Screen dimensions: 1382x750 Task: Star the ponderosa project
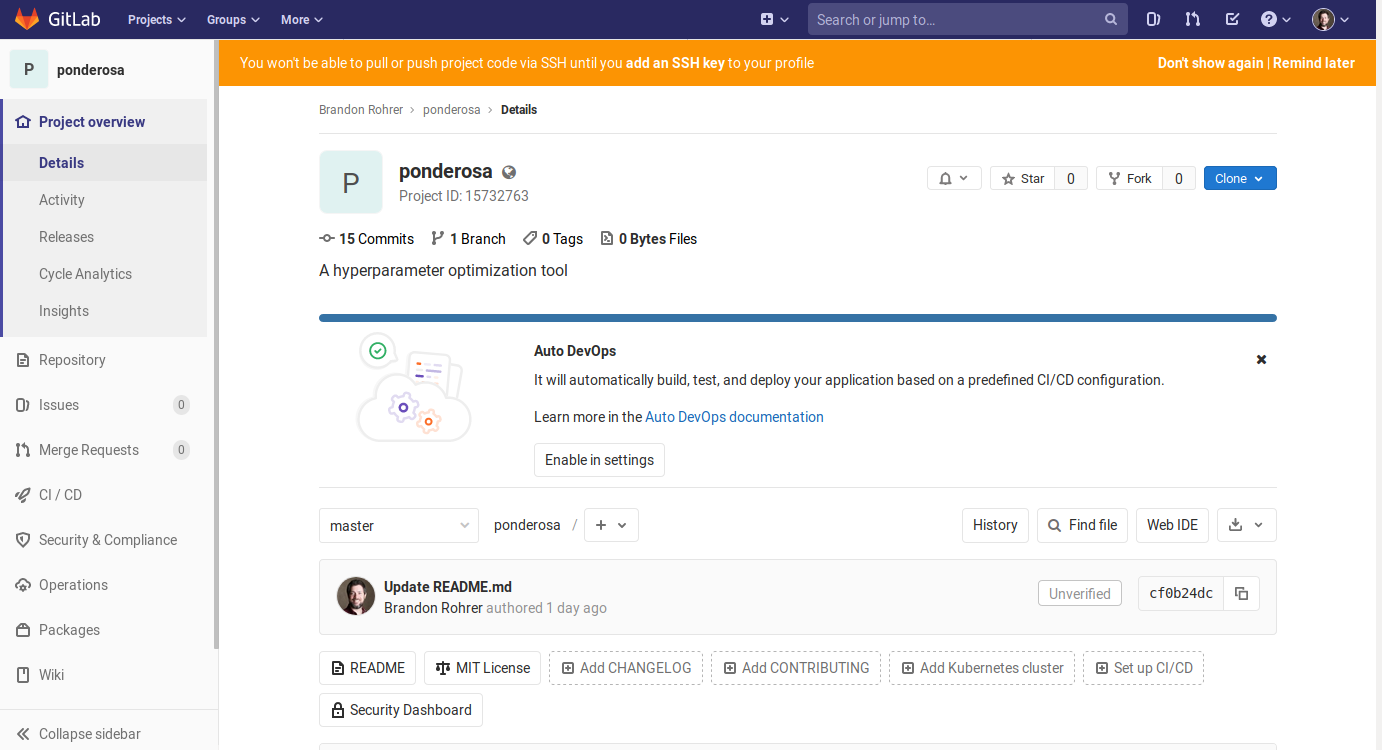click(x=1022, y=178)
